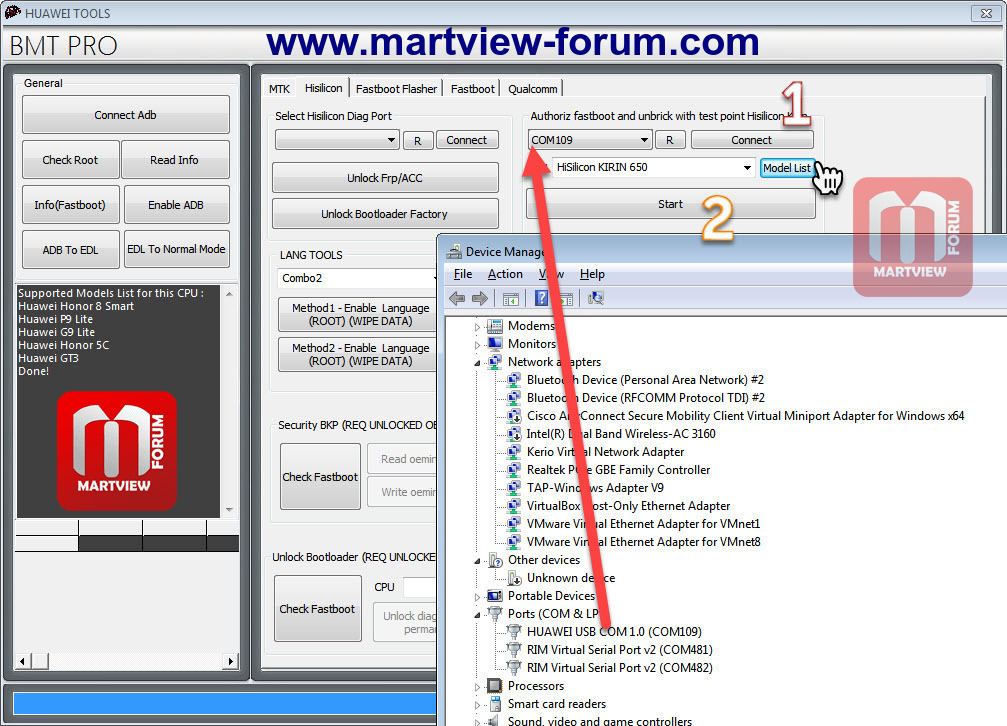Open the Action menu in Device Manager
Viewport: 1007px width, 726px height.
(x=505, y=274)
